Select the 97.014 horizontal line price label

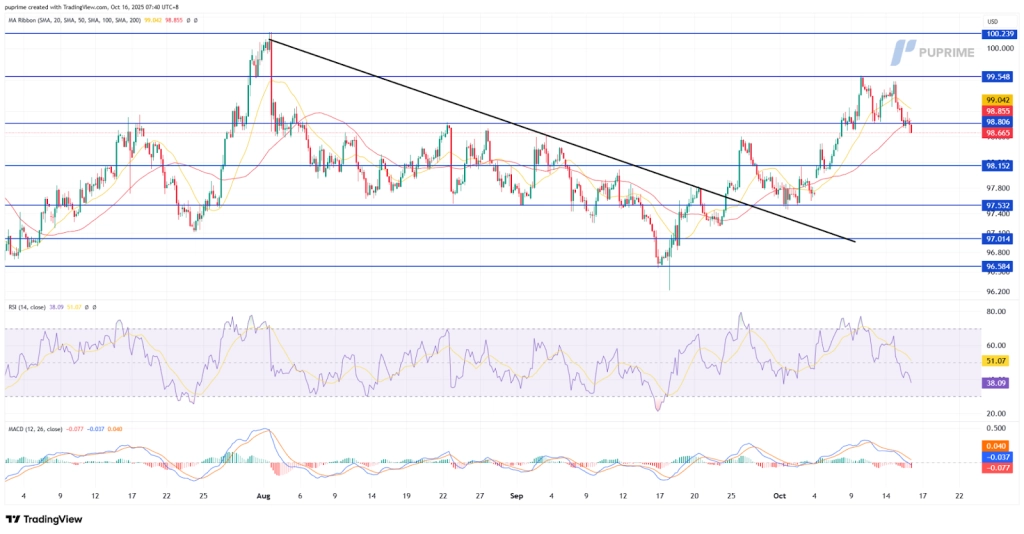click(998, 239)
